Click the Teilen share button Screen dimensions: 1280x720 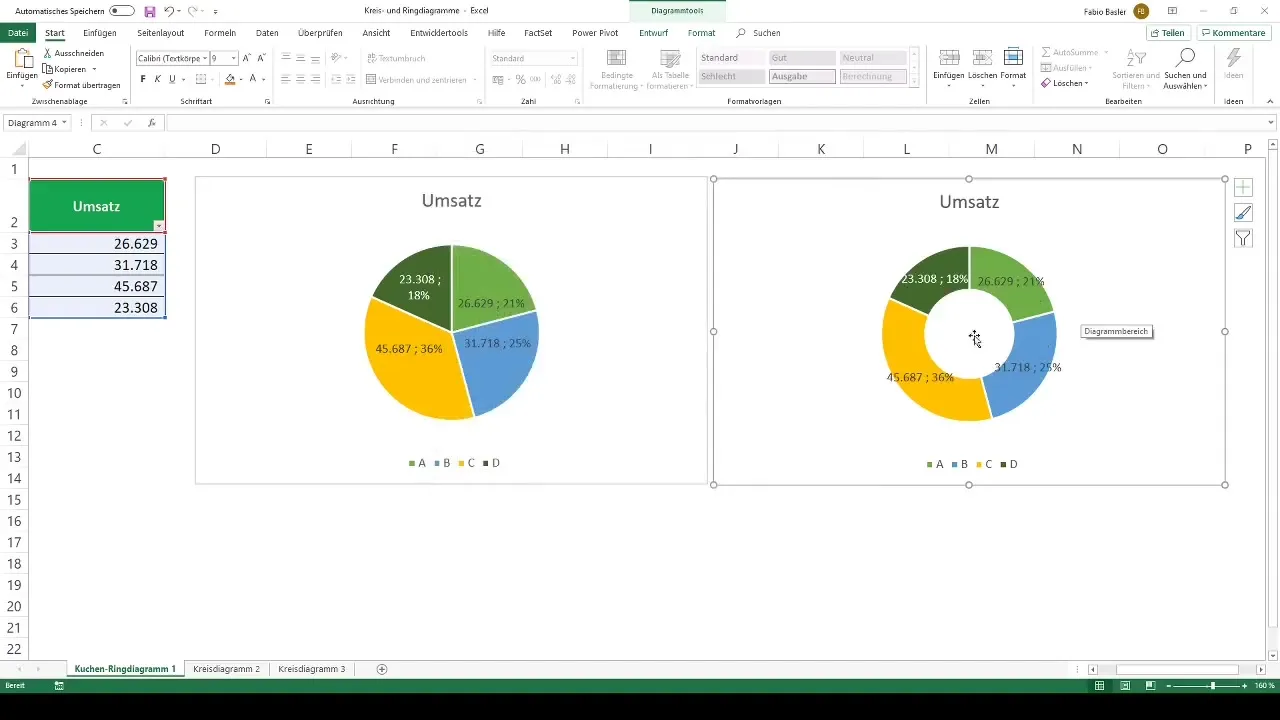pyautogui.click(x=1167, y=33)
